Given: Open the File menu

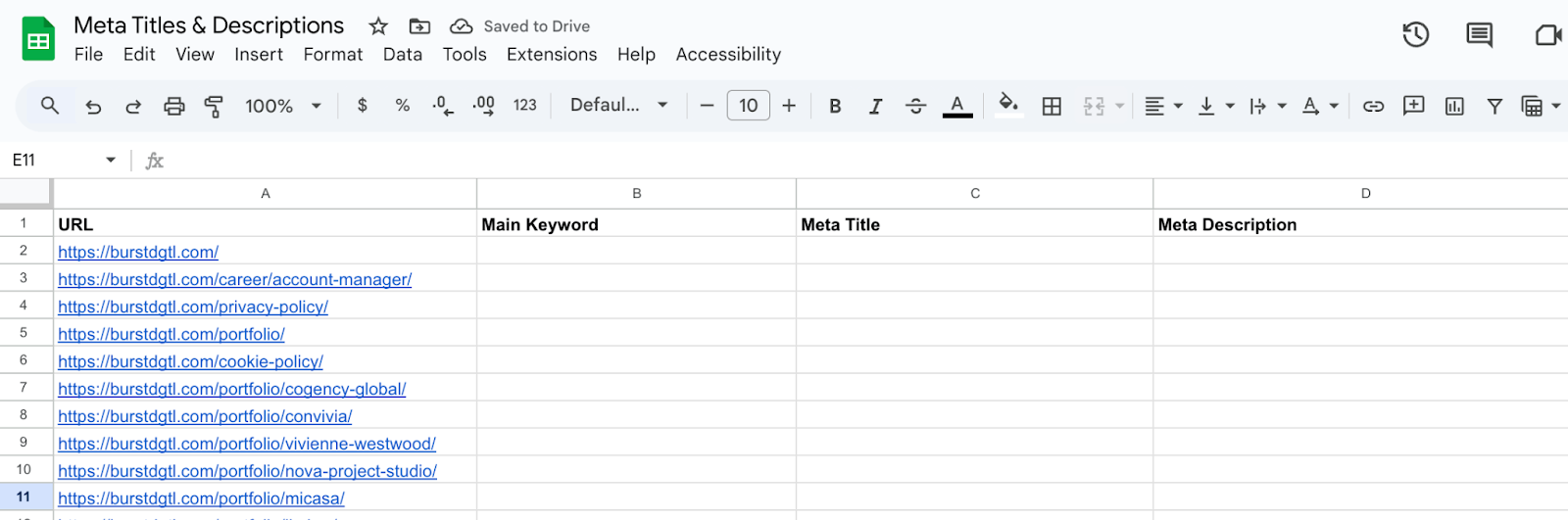Looking at the screenshot, I should [x=88, y=55].
